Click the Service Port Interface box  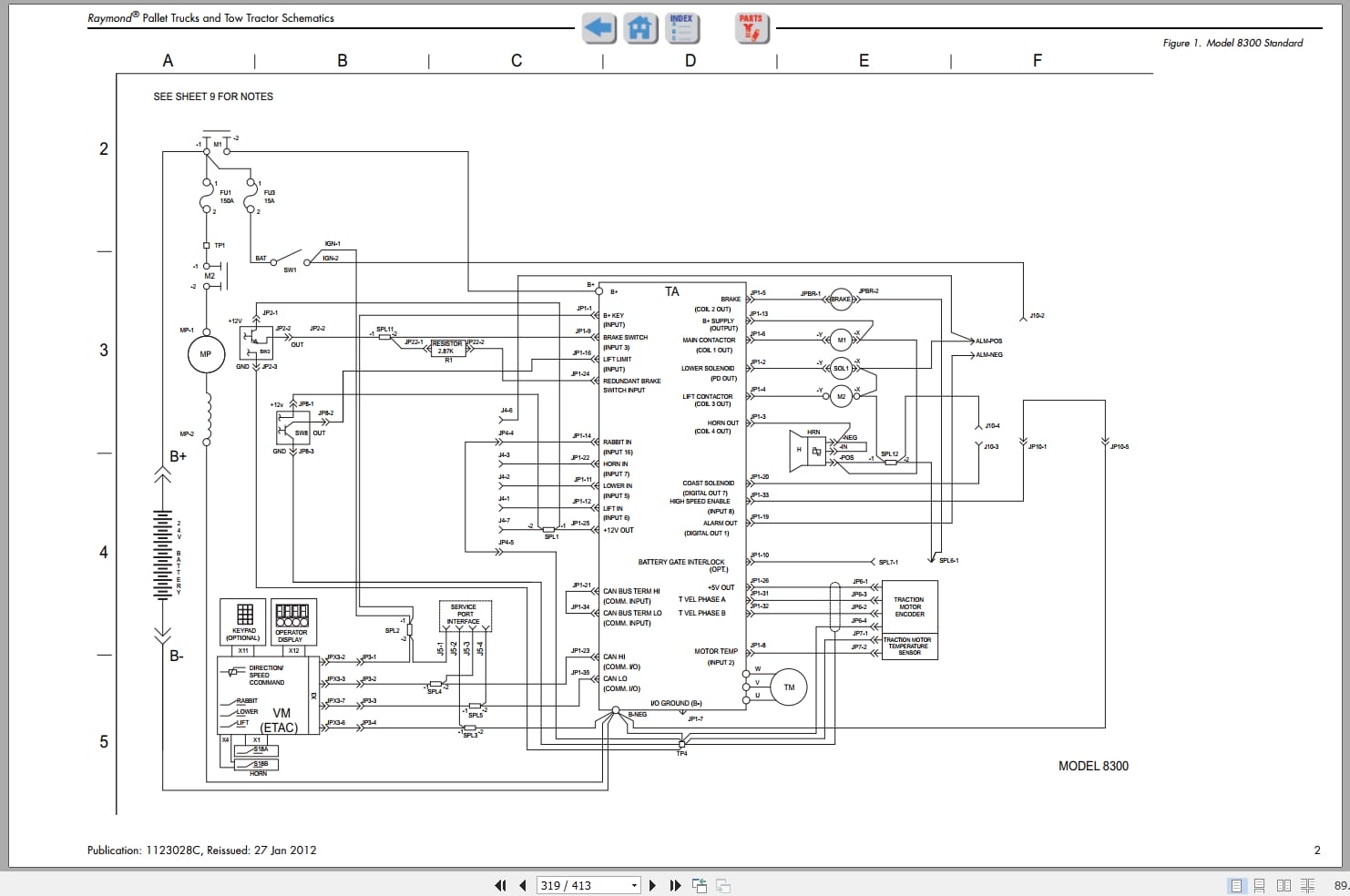[465, 615]
